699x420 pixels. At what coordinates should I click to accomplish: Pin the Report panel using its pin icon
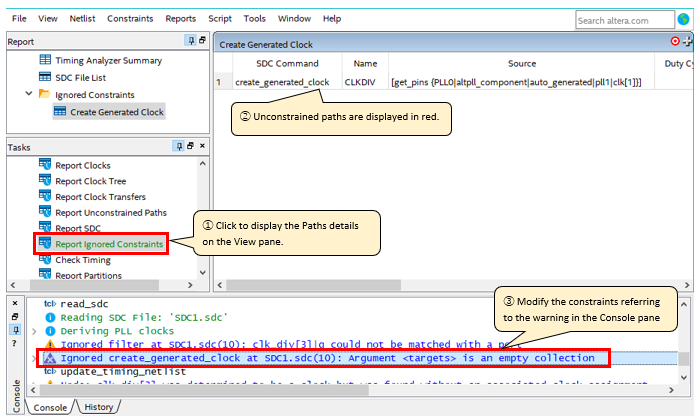(190, 41)
